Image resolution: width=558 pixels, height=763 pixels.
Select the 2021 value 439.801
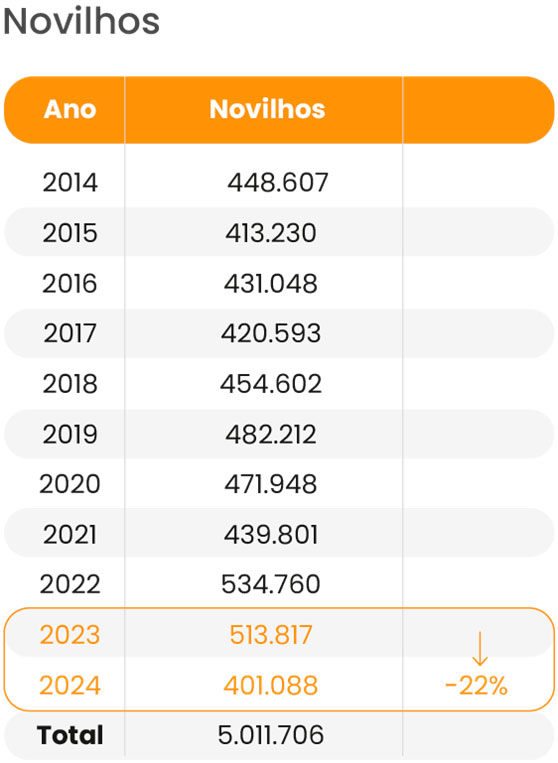point(270,535)
